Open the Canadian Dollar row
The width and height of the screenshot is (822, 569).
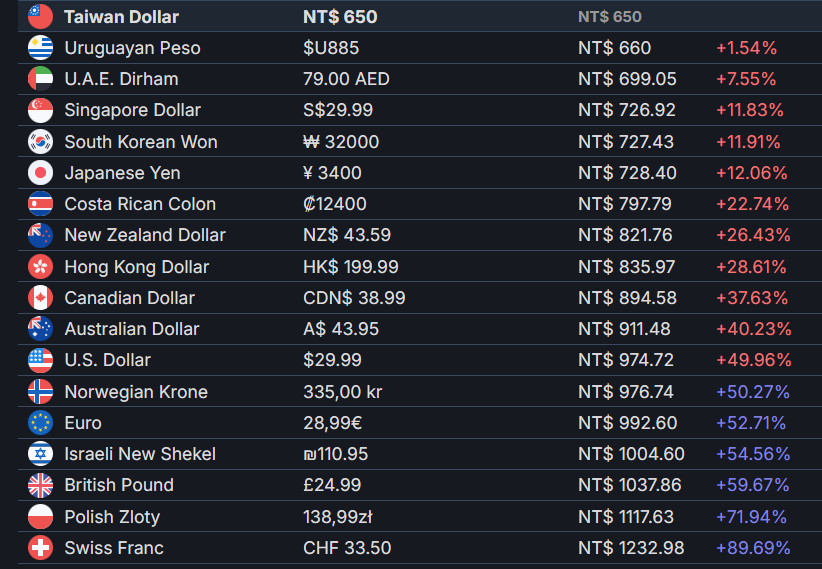(420, 298)
